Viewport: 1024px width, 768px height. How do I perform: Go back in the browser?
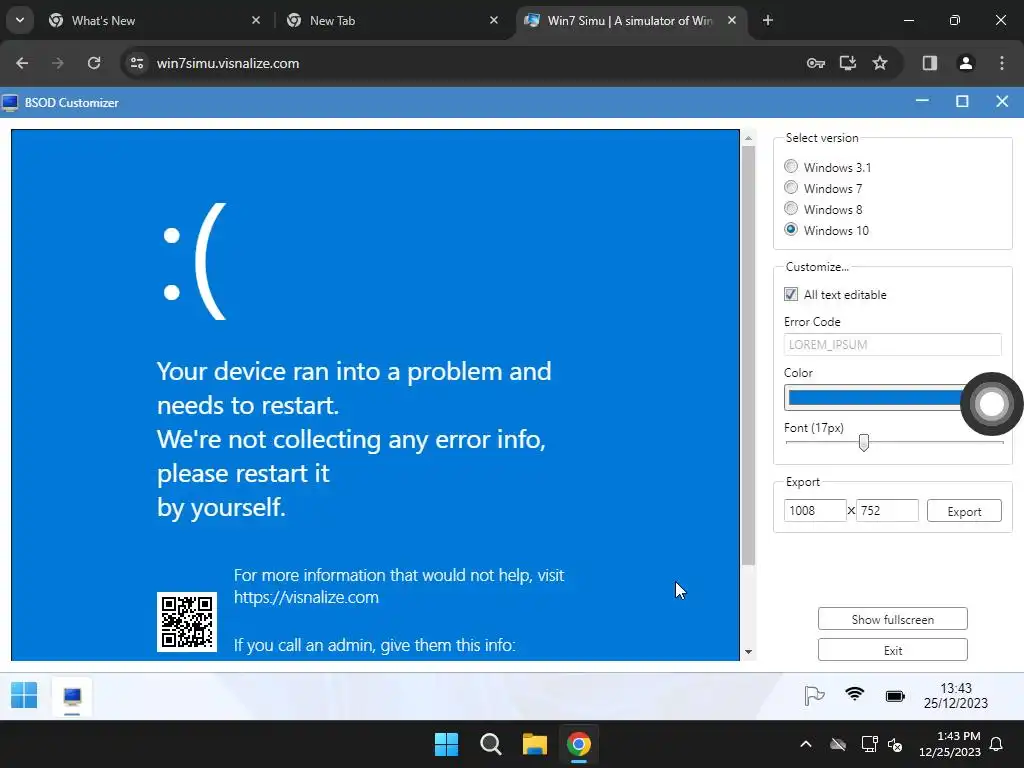[x=22, y=63]
